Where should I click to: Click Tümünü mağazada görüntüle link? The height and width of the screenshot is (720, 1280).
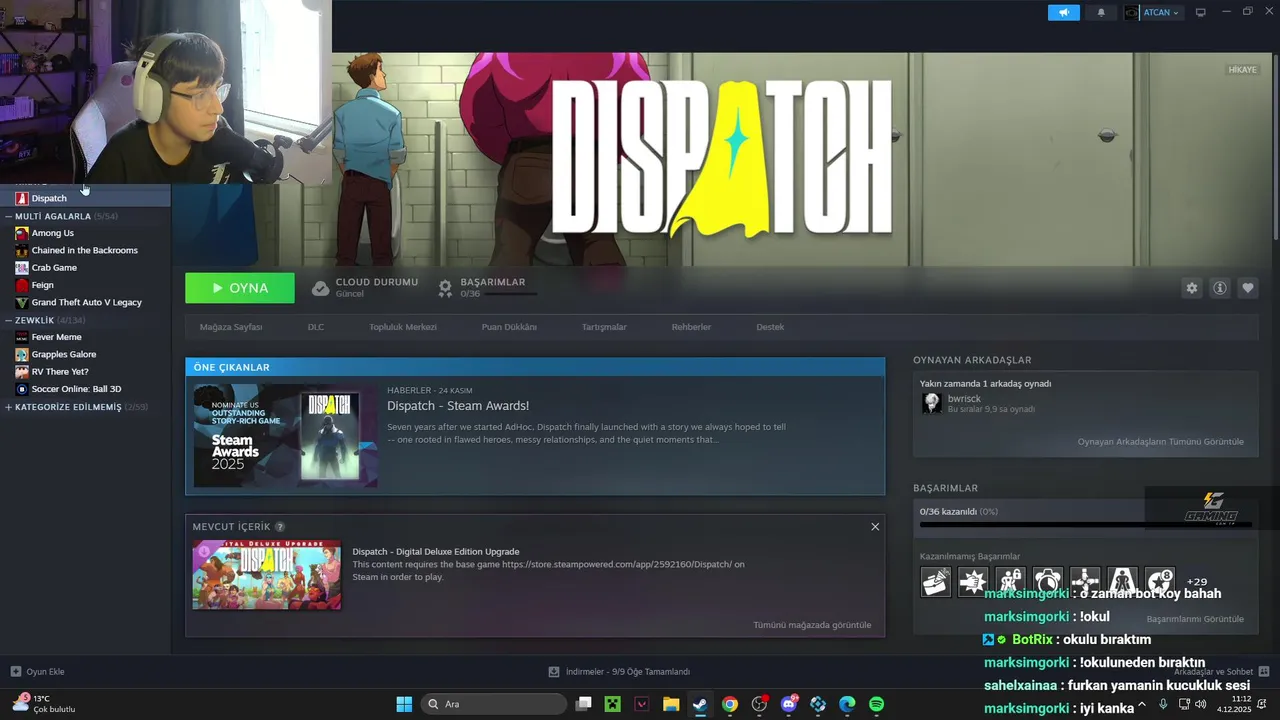812,625
